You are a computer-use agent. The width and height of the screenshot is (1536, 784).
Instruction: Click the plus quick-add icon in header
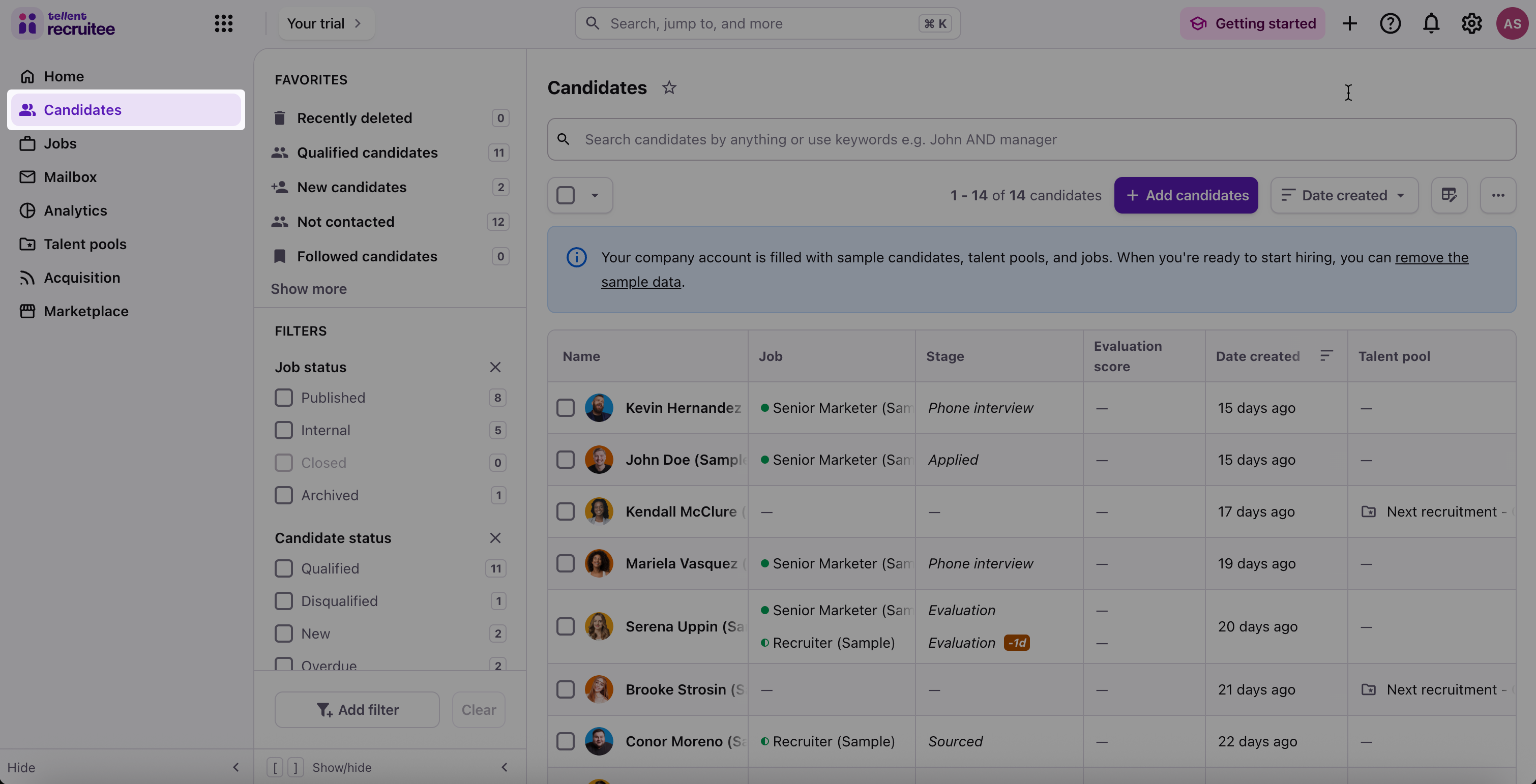(x=1349, y=23)
